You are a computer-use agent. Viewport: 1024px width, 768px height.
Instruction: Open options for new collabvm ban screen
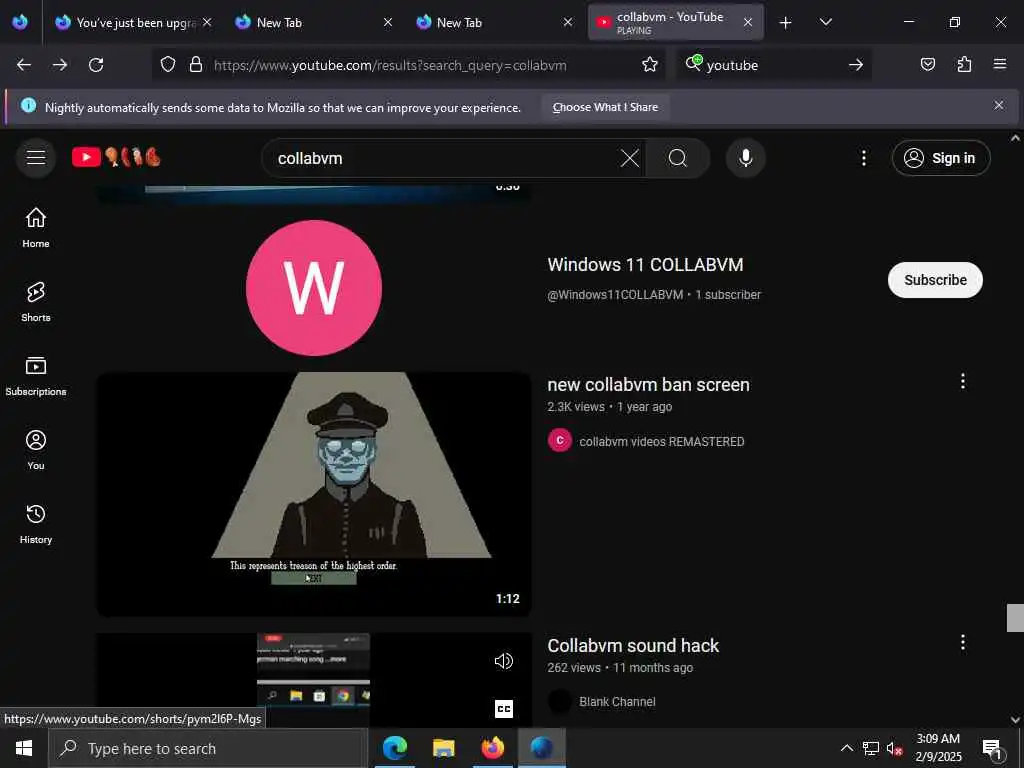[x=963, y=381]
